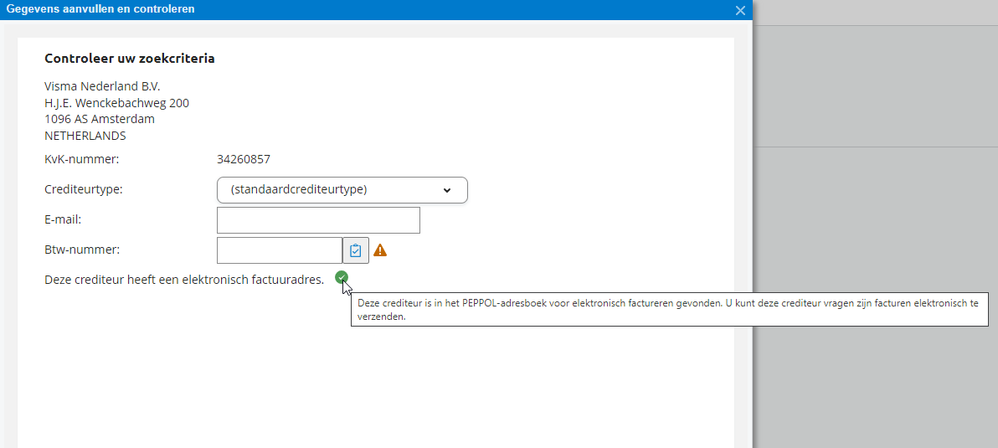
Task: Click the orange warning triangle icon
Action: [380, 250]
